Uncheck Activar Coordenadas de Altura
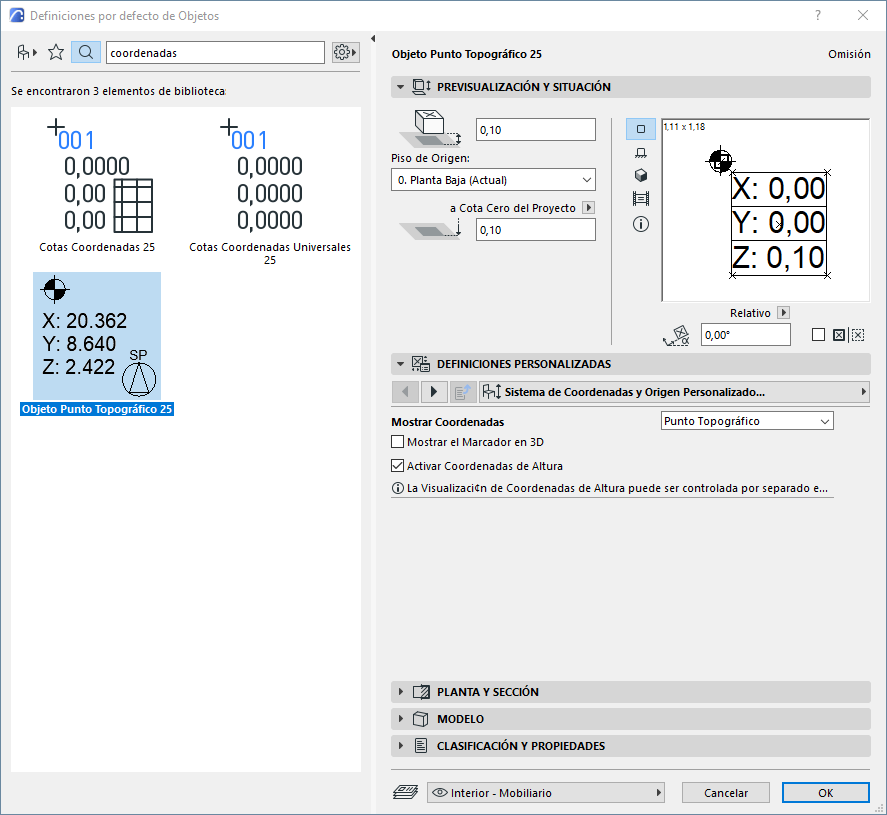Viewport: 887px width, 815px height. [398, 465]
